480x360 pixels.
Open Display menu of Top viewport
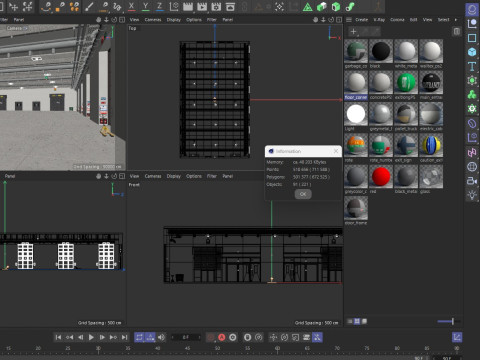[174, 20]
